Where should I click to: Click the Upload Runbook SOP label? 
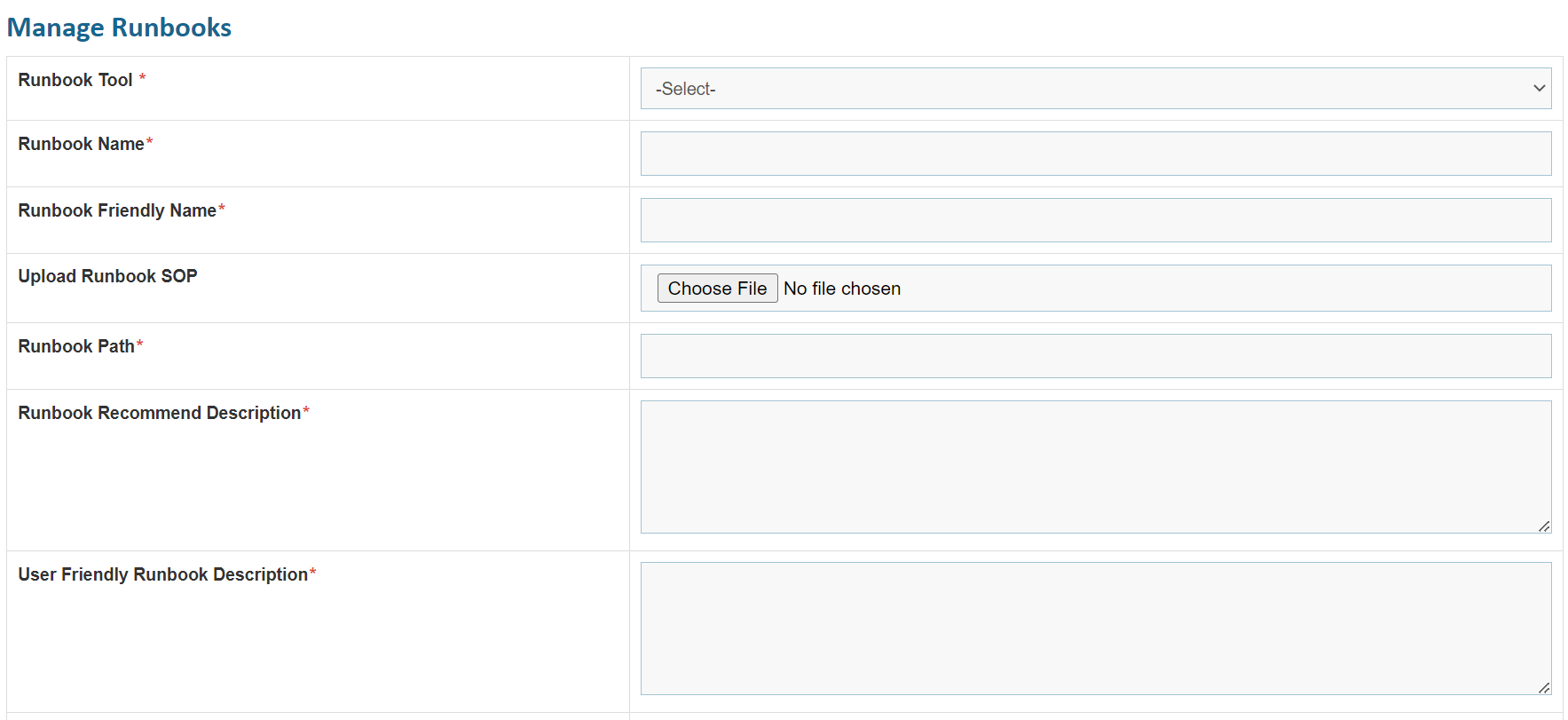point(107,276)
